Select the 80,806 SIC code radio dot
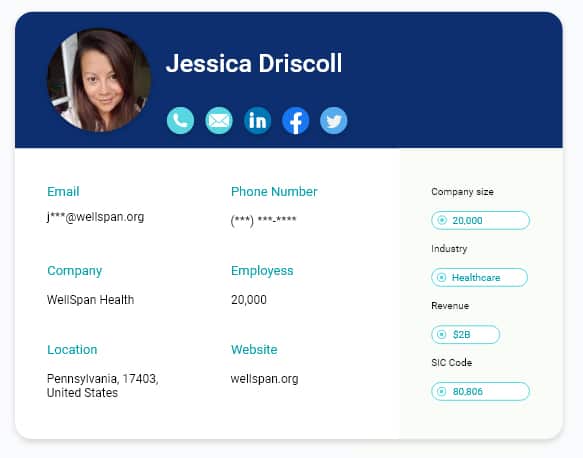This screenshot has width=583, height=458. (441, 391)
